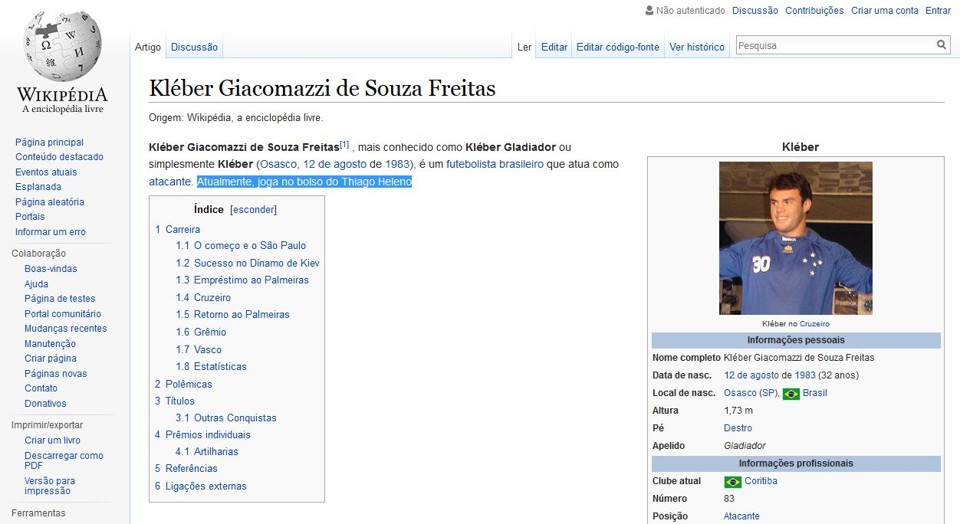The width and height of the screenshot is (960, 524).
Task: Jump to 1.2 Sucesso no Dínamo de Kiev
Action: click(248, 263)
